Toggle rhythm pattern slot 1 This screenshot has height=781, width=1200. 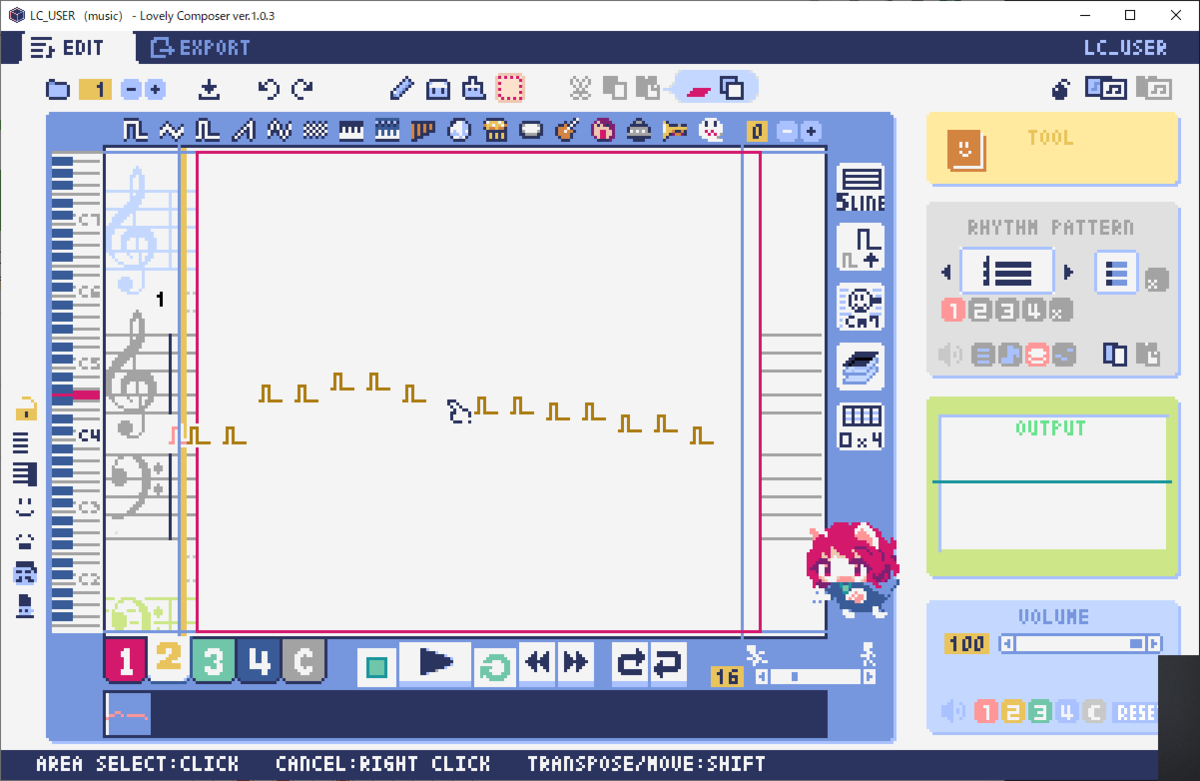pos(952,311)
